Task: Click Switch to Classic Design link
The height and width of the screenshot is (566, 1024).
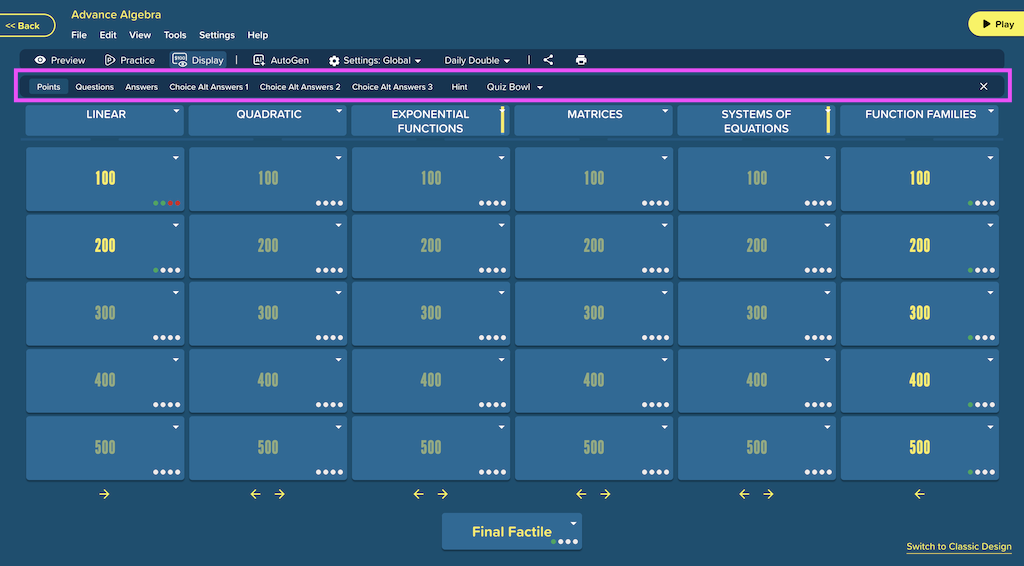Action: [x=959, y=546]
